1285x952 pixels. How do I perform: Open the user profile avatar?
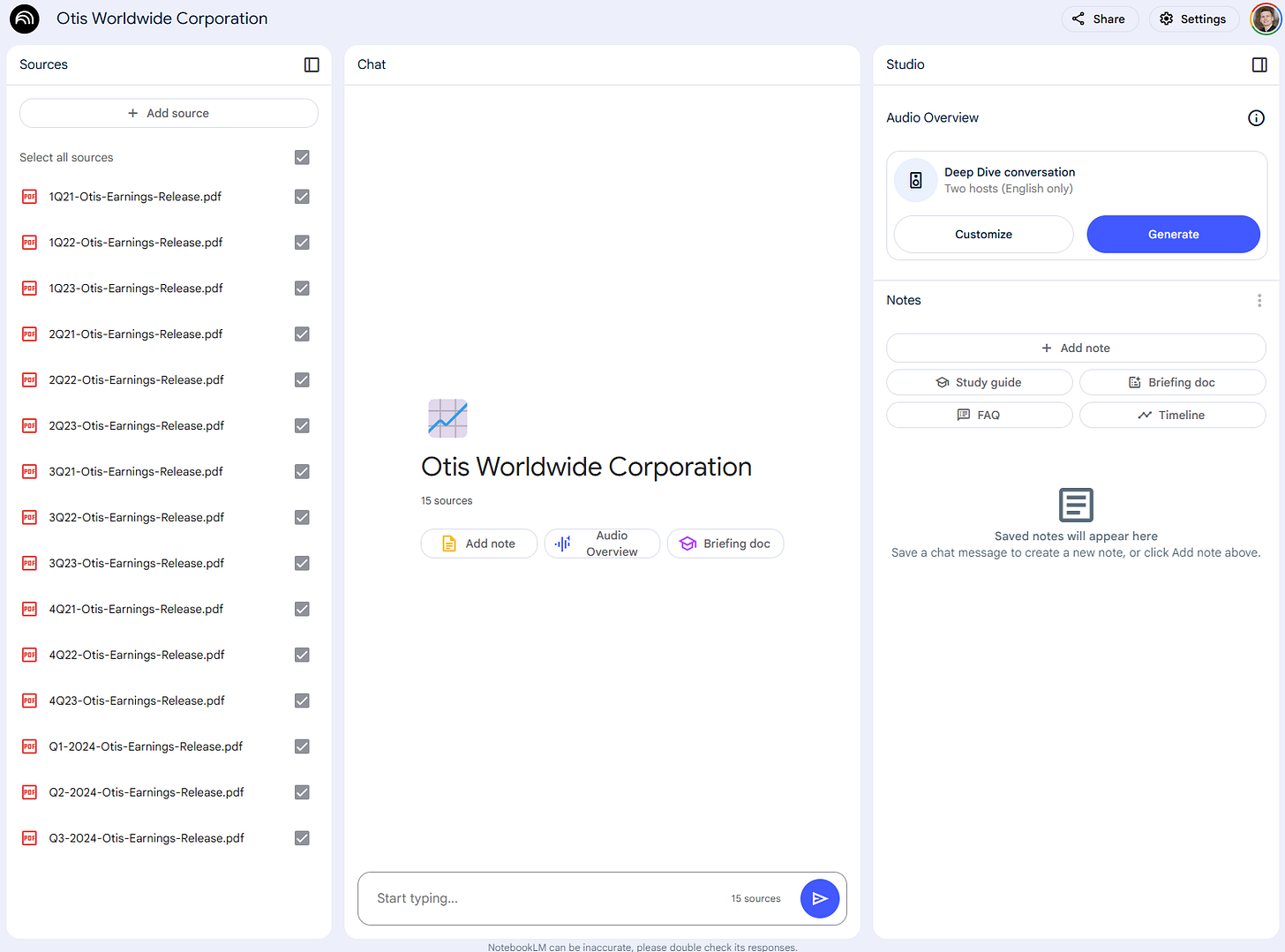click(x=1266, y=19)
